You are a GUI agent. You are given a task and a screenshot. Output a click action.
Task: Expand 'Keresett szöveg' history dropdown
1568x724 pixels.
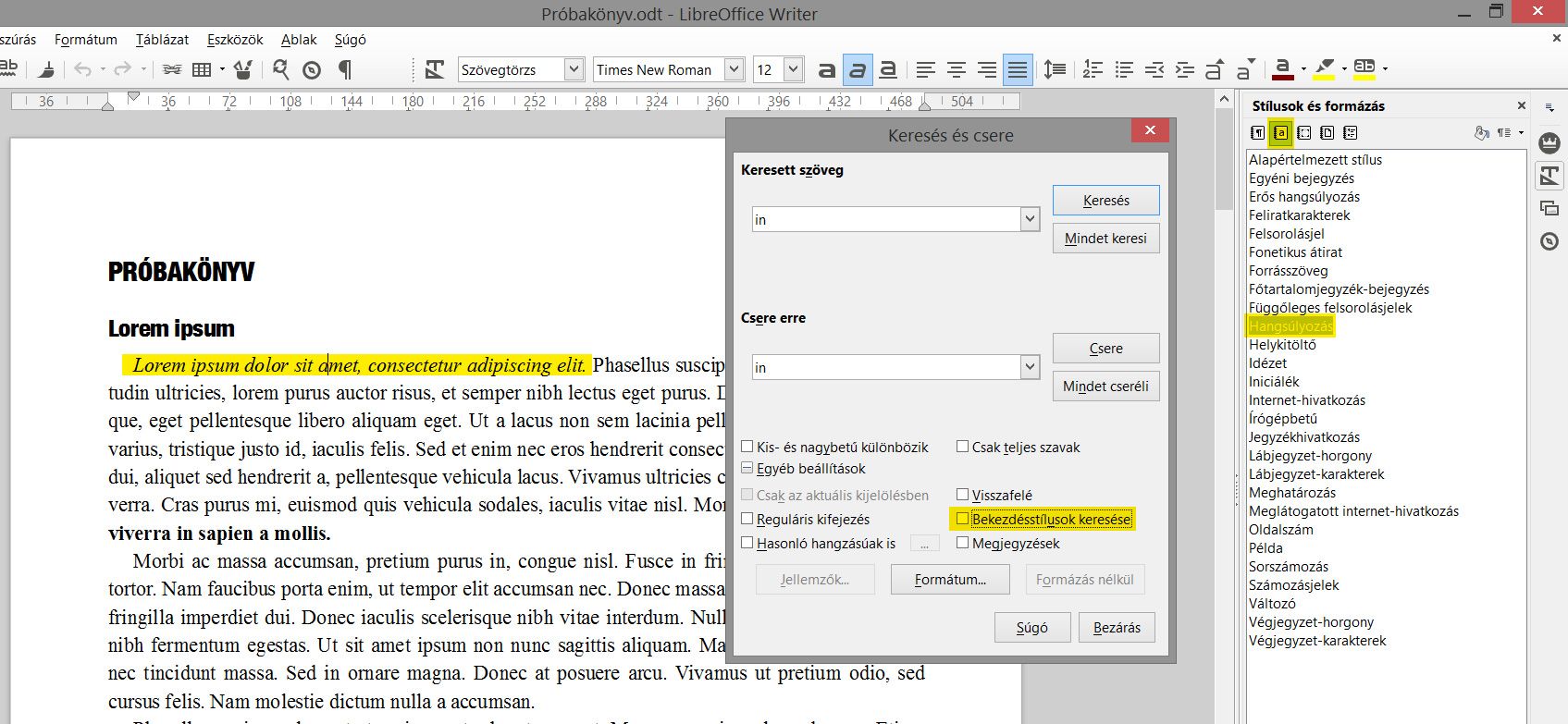[x=1030, y=219]
